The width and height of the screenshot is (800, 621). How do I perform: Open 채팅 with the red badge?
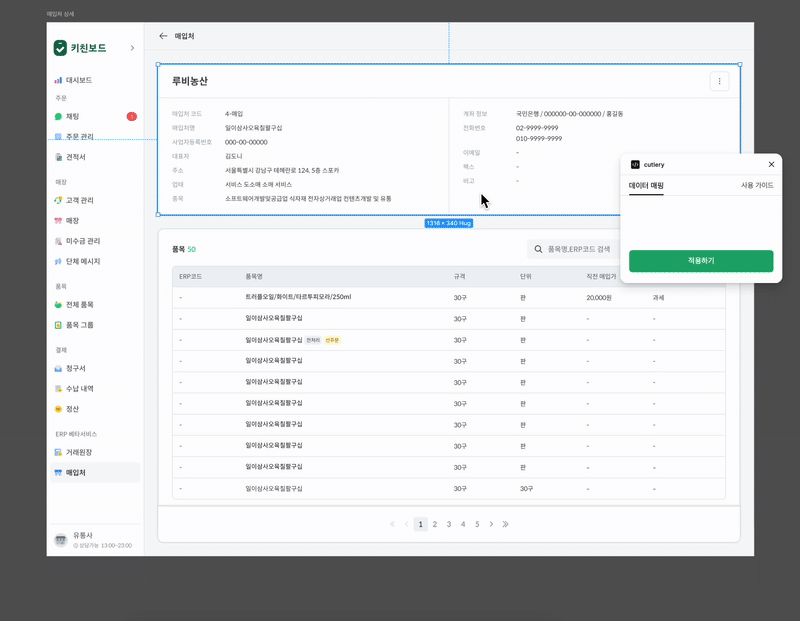coord(95,116)
